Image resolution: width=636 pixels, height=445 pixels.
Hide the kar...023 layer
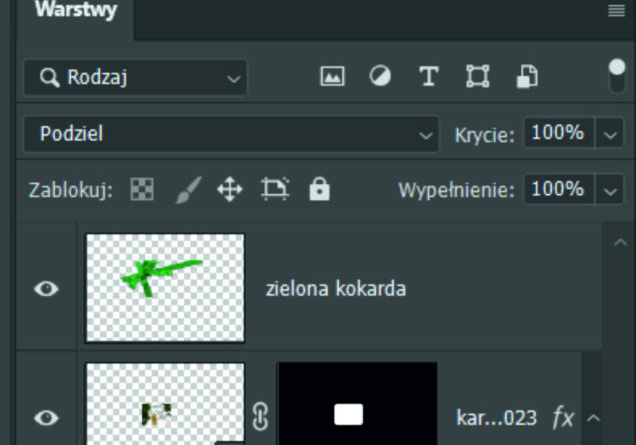46,417
